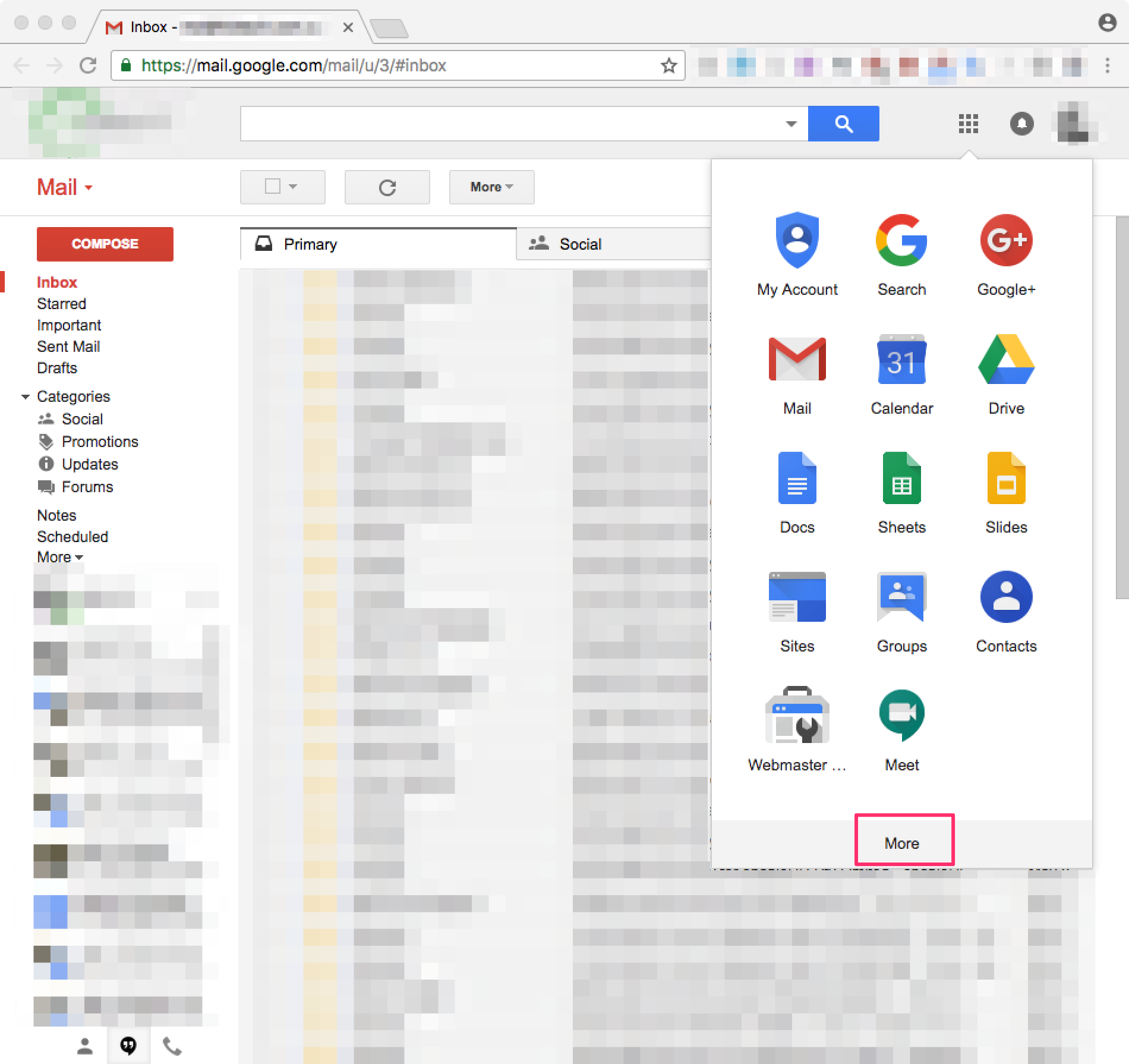Screen dimensions: 1129x1064
Task: Open phone calls icon at bottom
Action: [172, 1045]
